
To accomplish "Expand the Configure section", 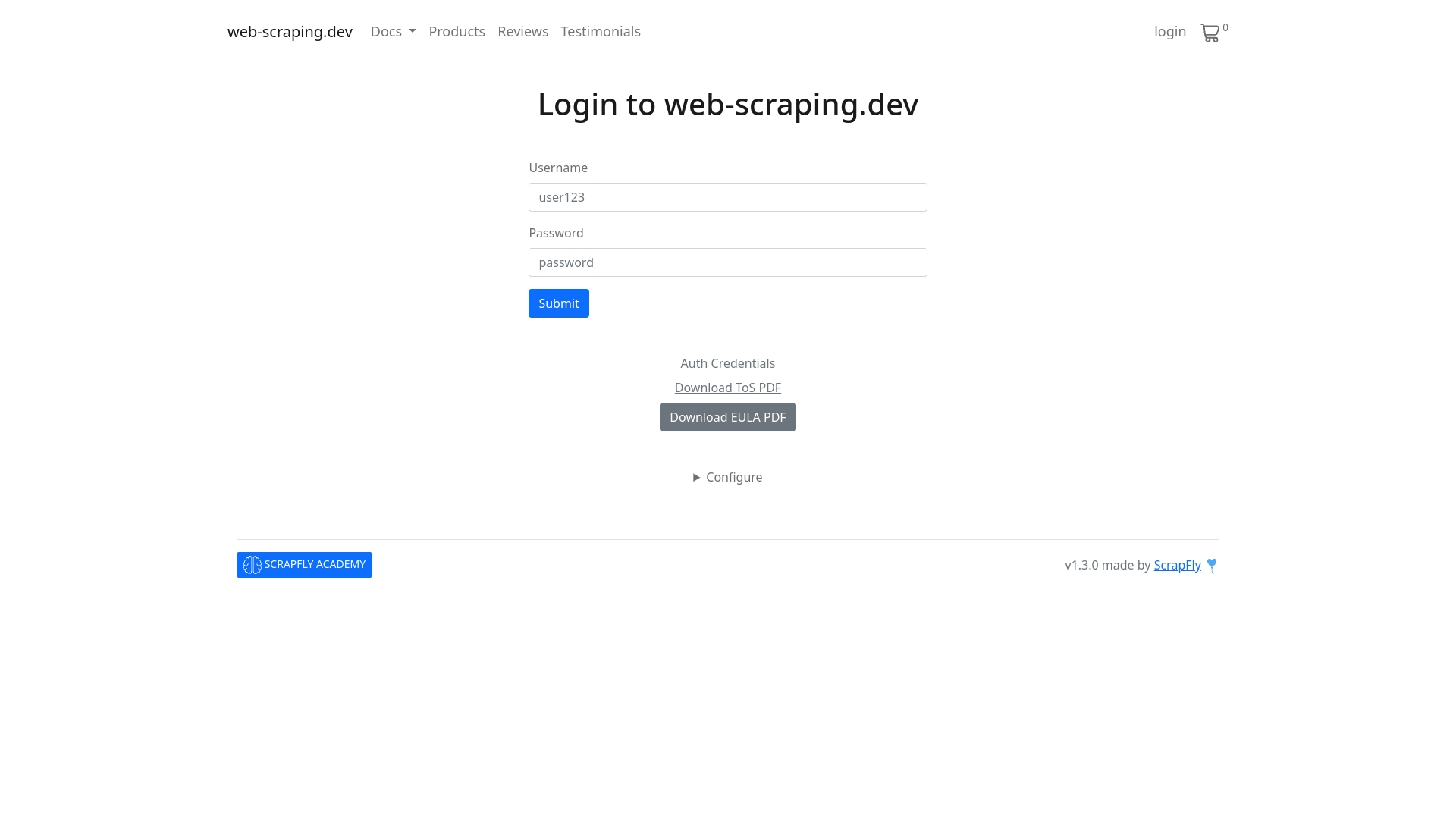I will 727,477.
